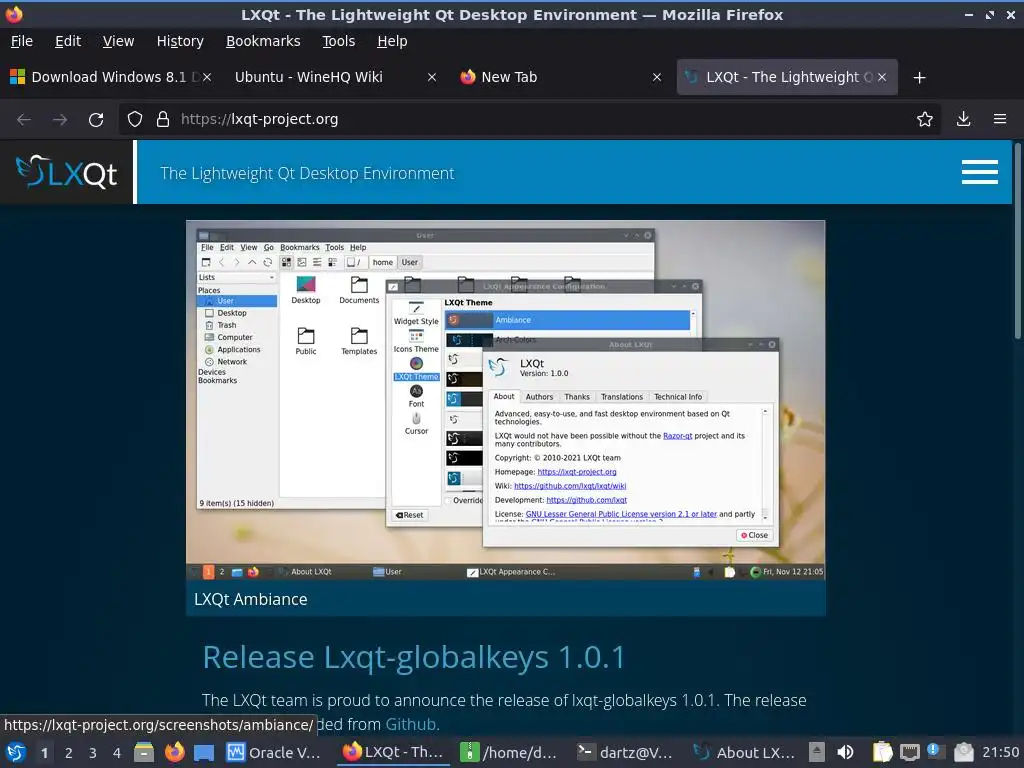Open the volume control in the tray

pos(845,753)
